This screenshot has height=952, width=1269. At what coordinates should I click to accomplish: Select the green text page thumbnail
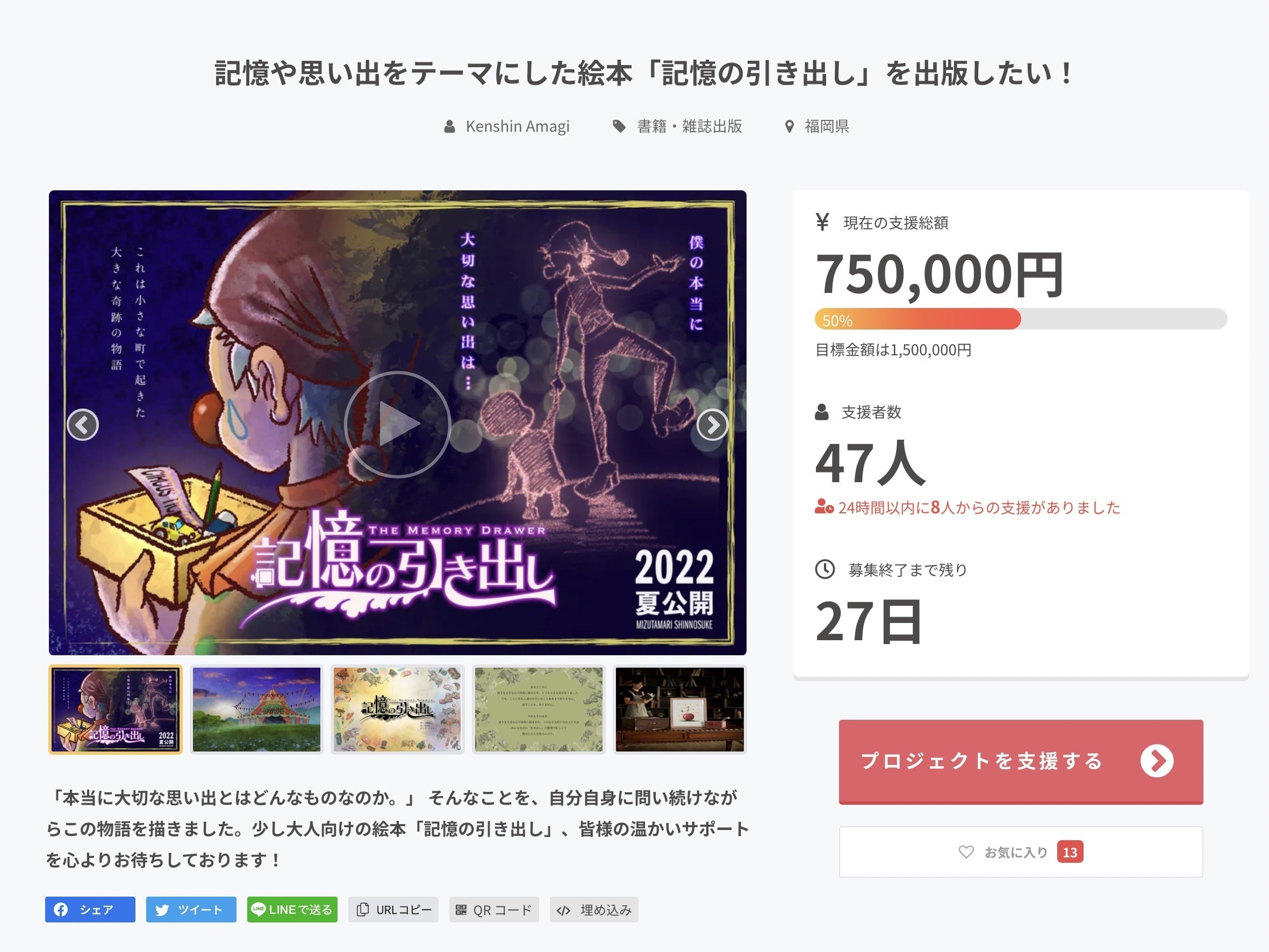[539, 709]
